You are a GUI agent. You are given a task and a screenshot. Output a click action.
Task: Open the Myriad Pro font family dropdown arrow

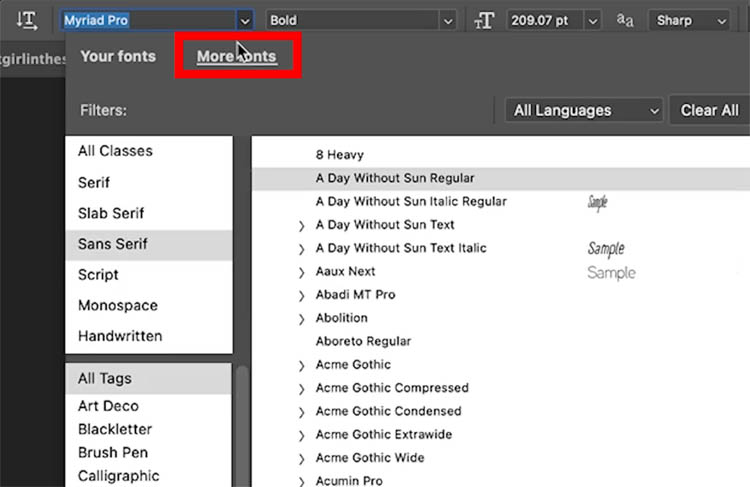tap(245, 21)
